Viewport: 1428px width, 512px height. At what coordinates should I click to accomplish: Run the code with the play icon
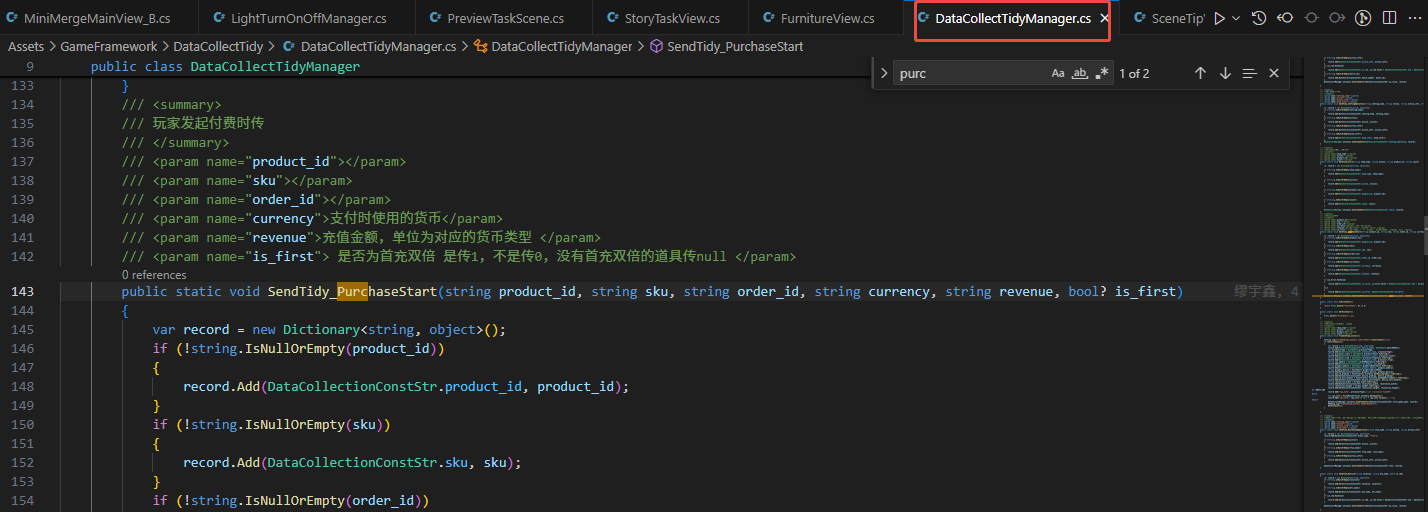coord(1219,18)
